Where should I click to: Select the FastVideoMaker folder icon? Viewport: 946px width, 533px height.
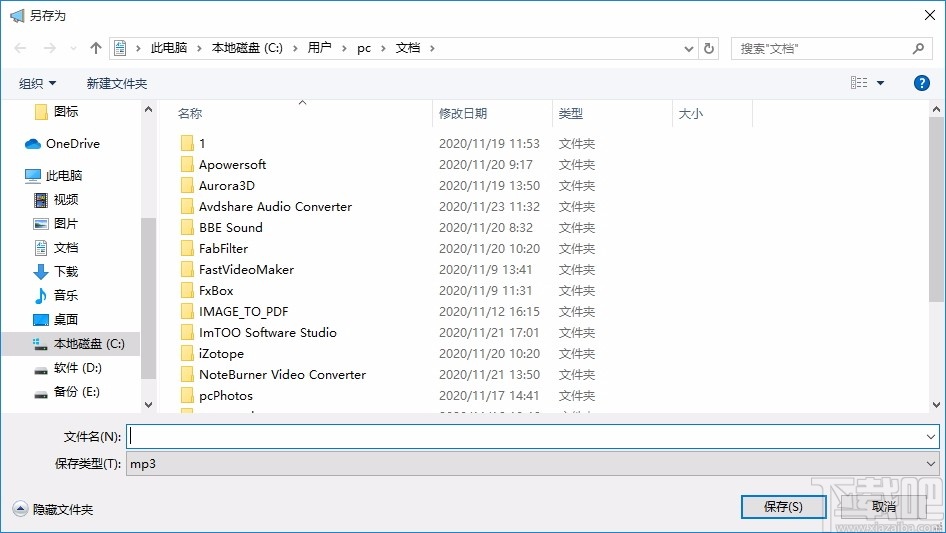[187, 269]
